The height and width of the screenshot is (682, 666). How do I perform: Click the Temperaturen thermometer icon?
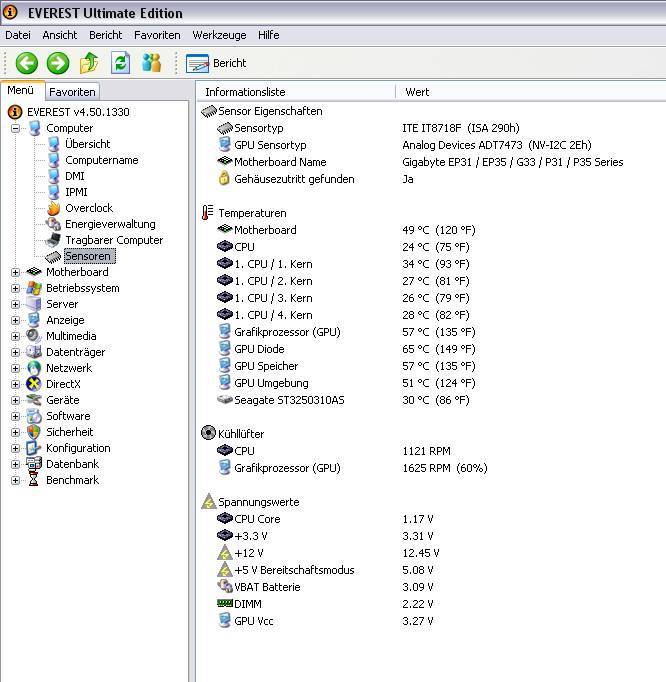tap(208, 213)
